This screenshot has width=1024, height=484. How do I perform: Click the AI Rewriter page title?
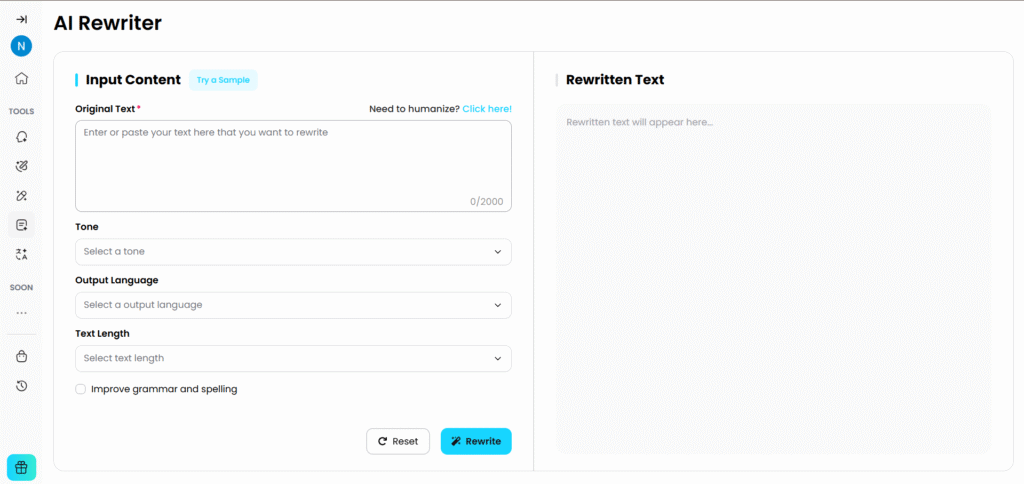pos(108,24)
